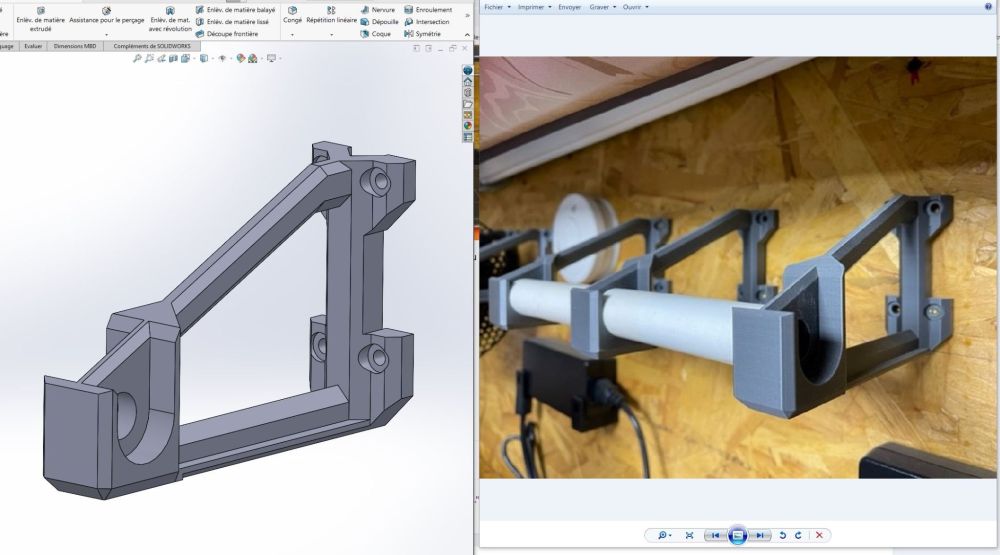Go to the next photo
This screenshot has width=1000, height=555.
point(760,535)
